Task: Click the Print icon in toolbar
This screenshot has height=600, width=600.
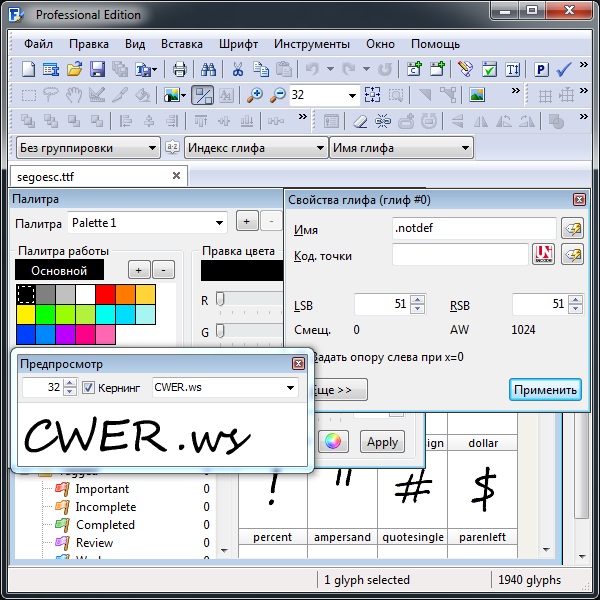Action: 180,69
